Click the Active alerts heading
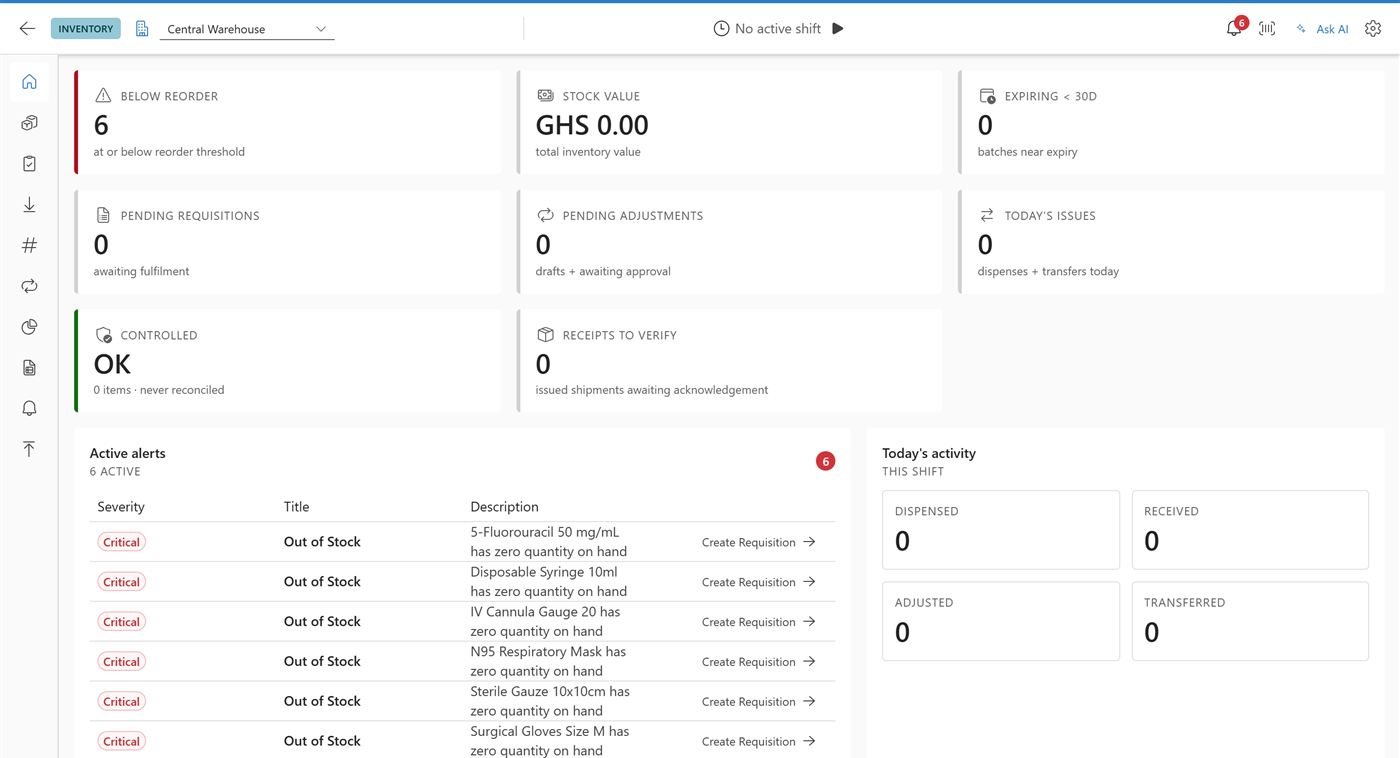The height and width of the screenshot is (758, 1400). click(x=128, y=453)
